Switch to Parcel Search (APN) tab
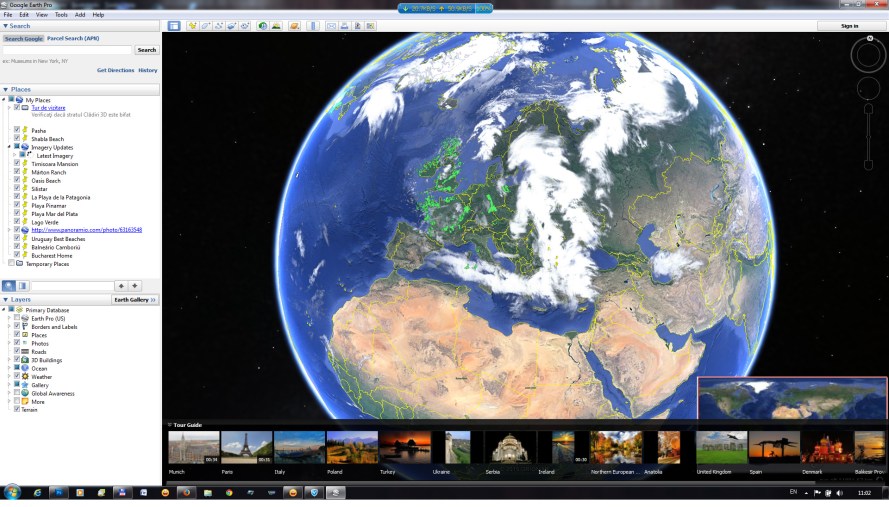Image resolution: width=889 pixels, height=507 pixels. [73, 38]
